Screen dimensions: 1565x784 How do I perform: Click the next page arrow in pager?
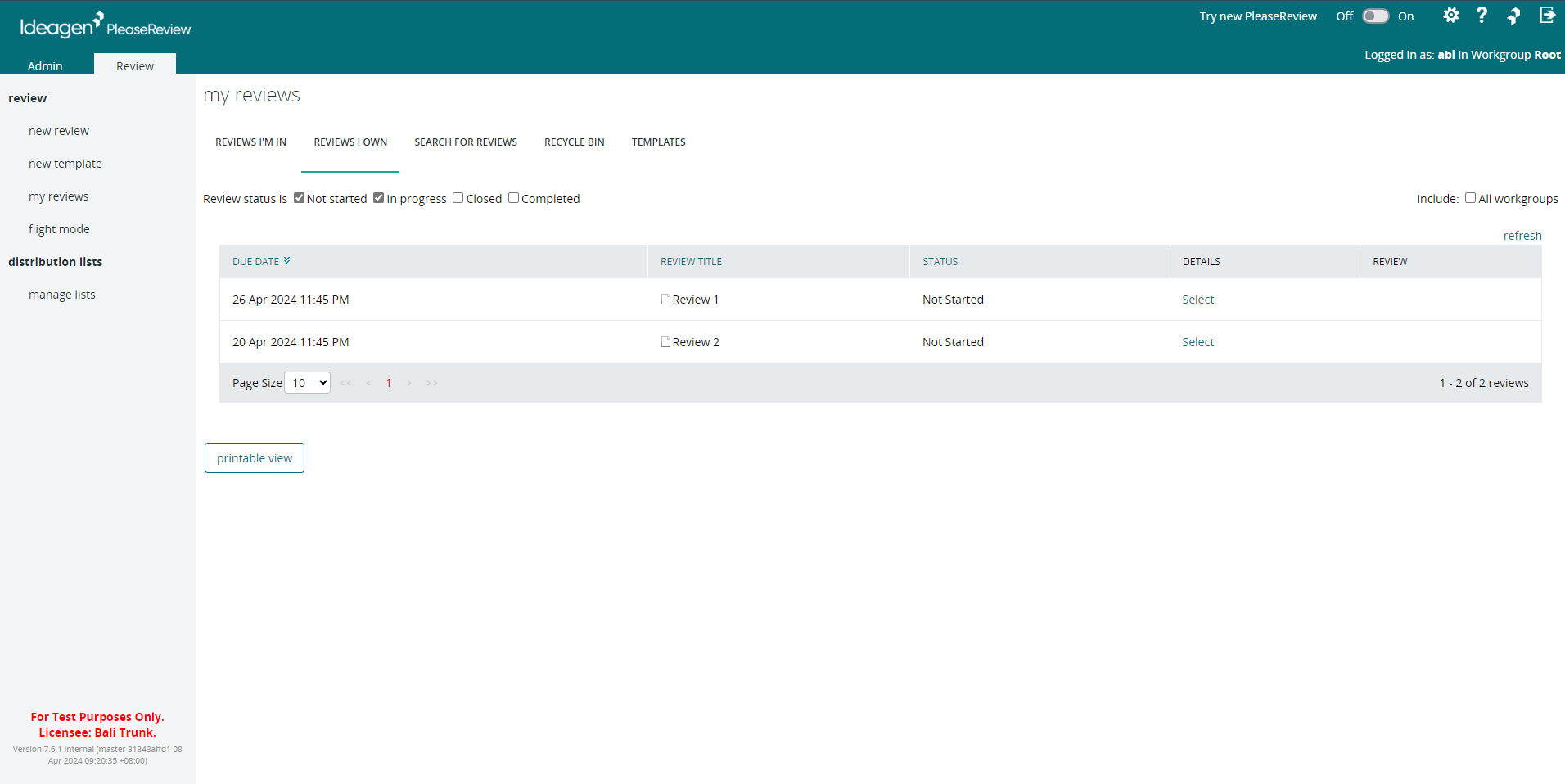(408, 383)
